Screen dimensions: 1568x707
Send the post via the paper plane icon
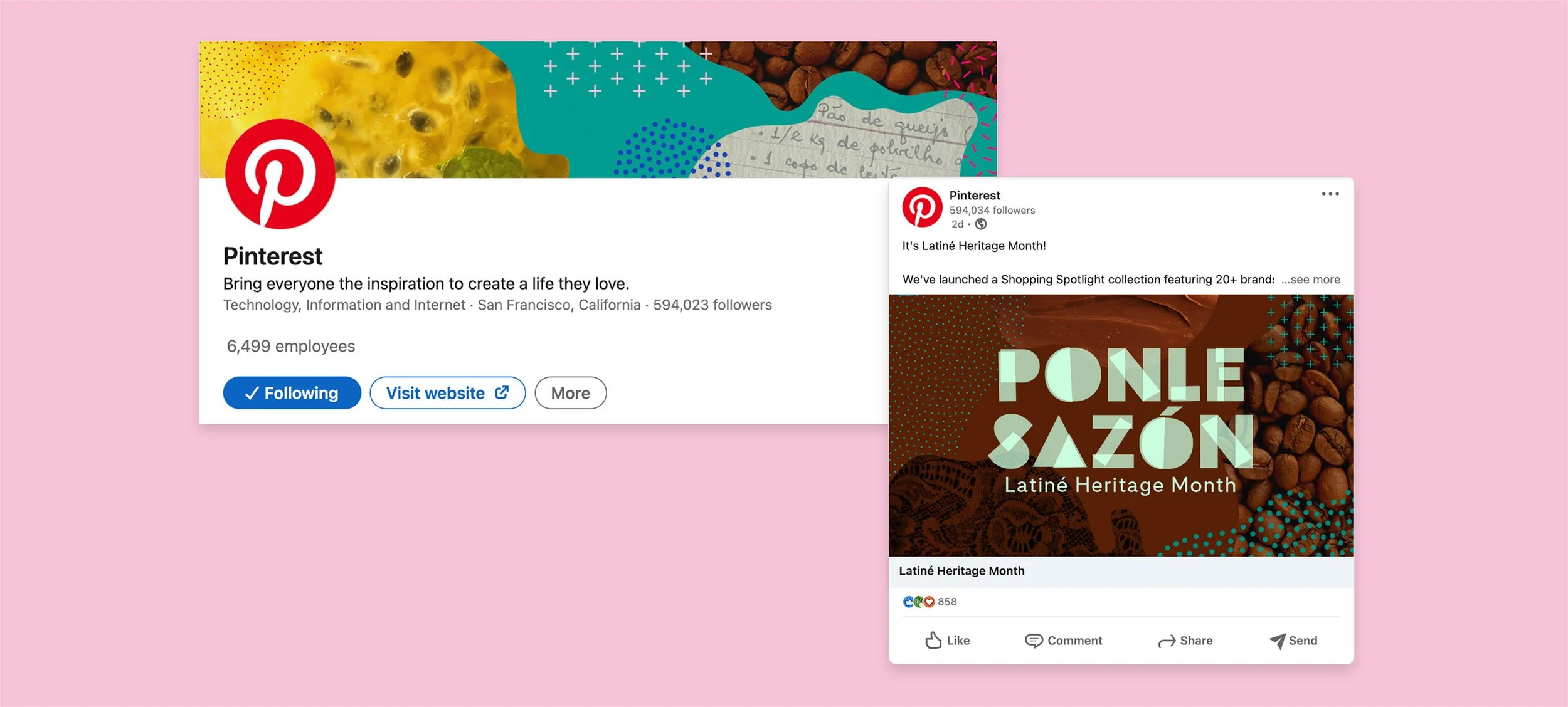pos(1277,641)
